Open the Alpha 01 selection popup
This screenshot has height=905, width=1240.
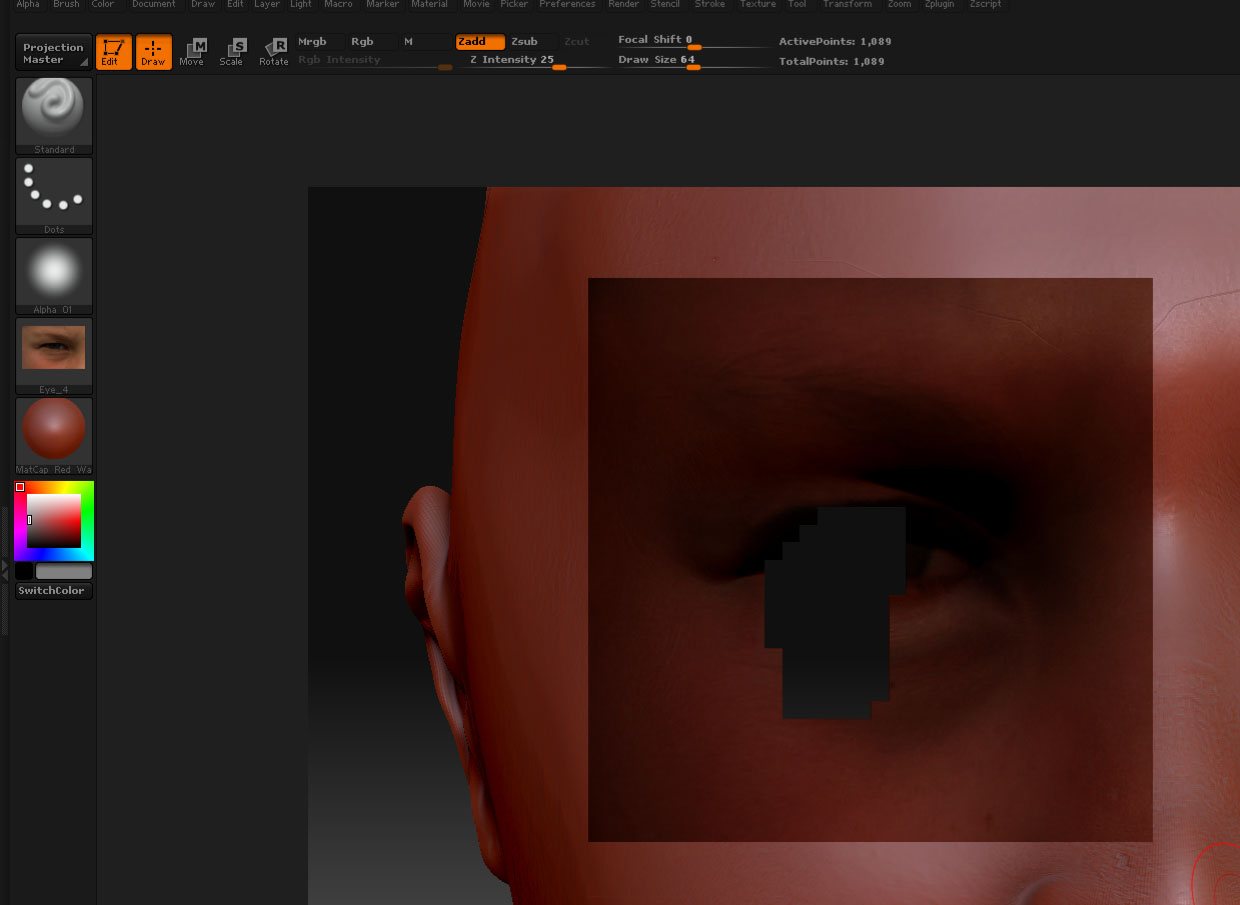coord(54,274)
